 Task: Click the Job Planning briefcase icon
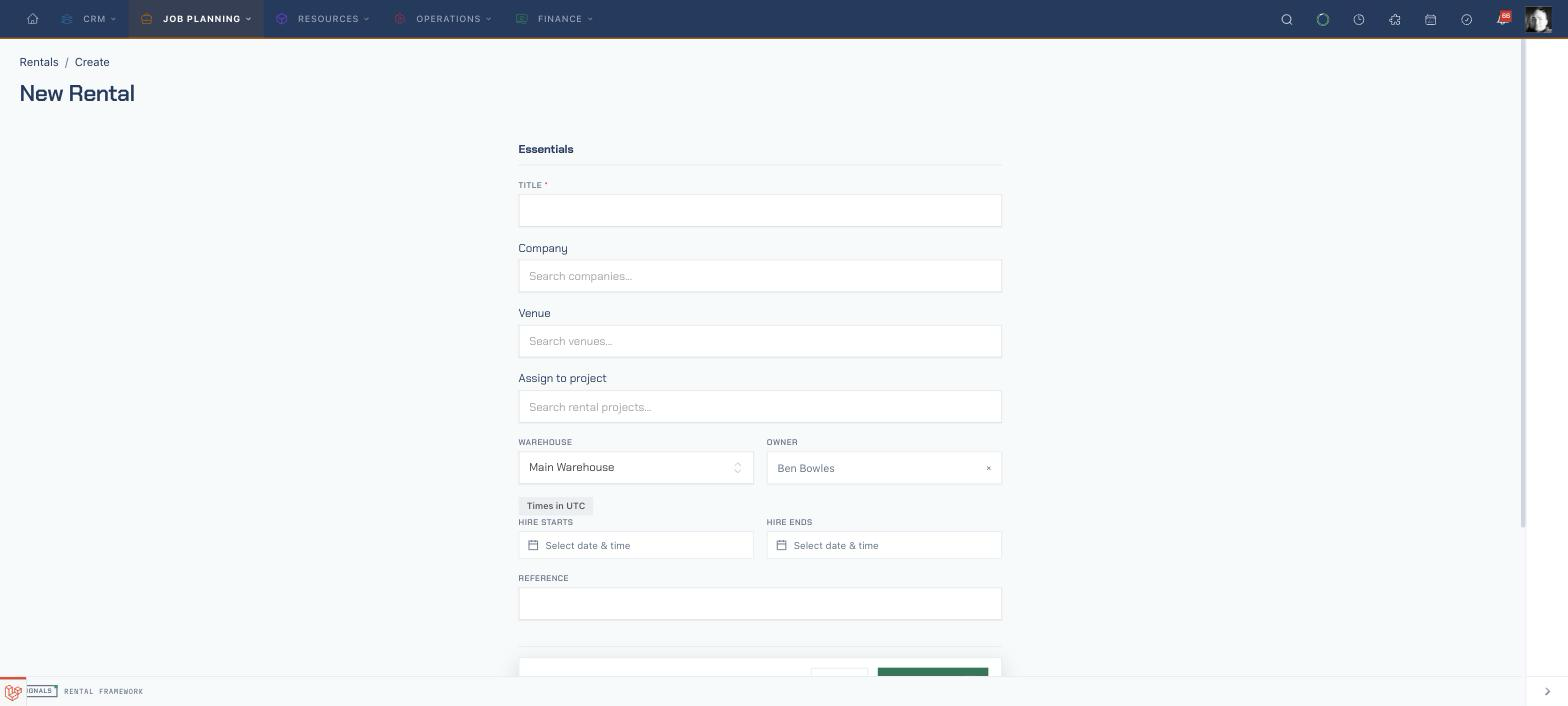tap(147, 19)
